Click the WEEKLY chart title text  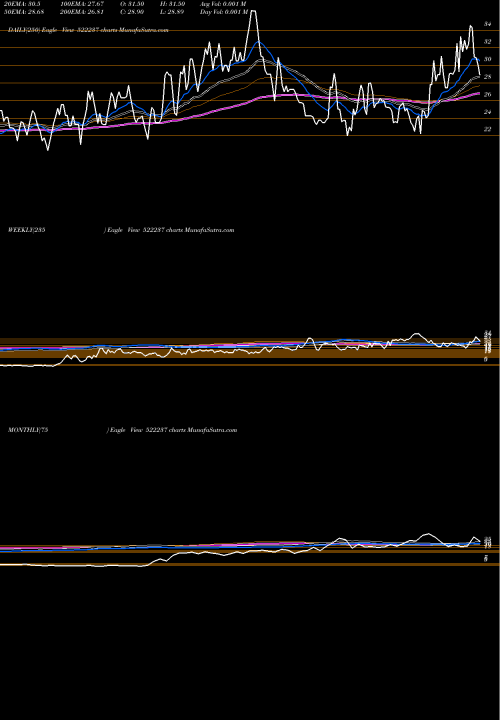(x=121, y=230)
